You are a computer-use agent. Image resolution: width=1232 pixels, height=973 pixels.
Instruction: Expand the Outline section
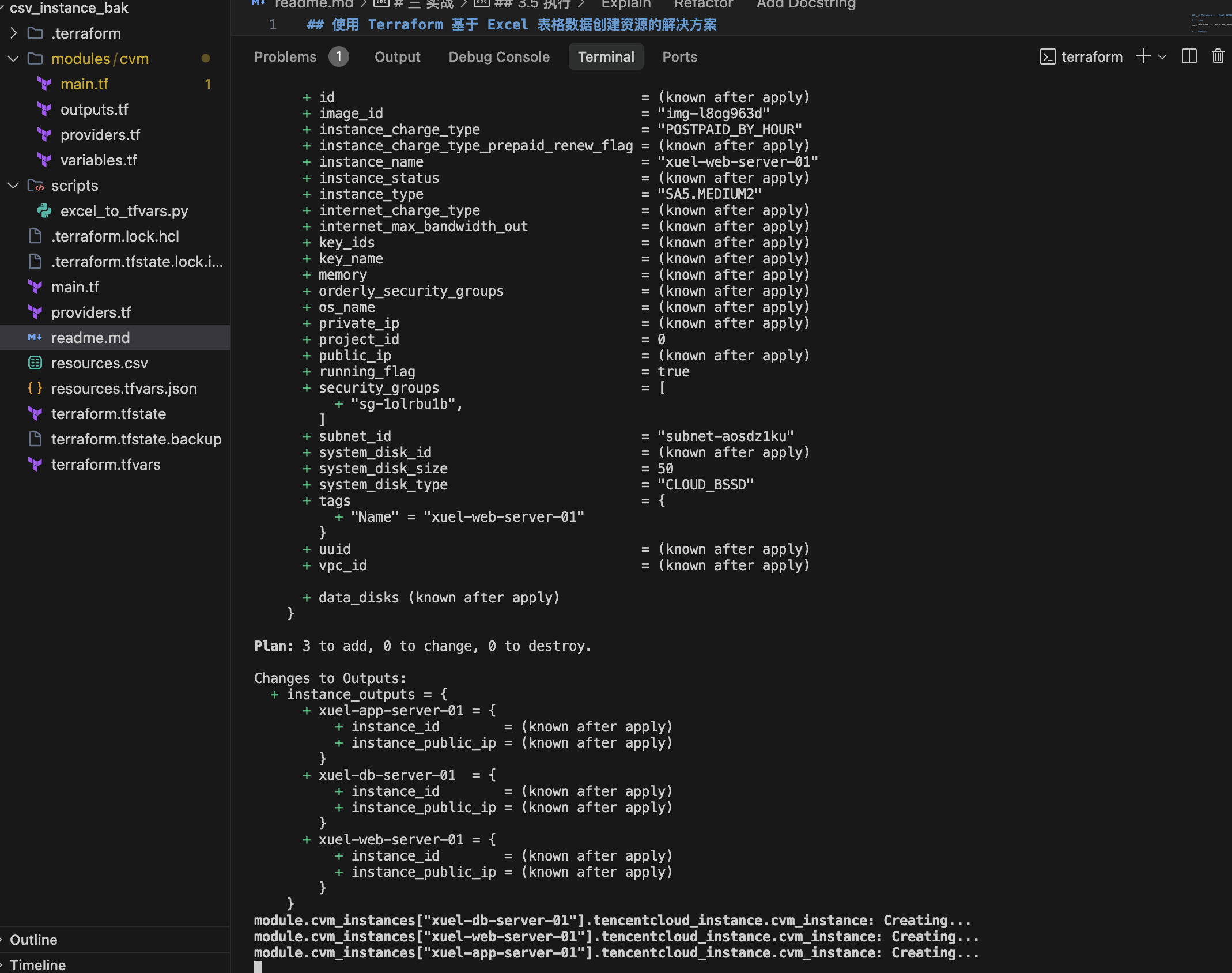(x=33, y=940)
